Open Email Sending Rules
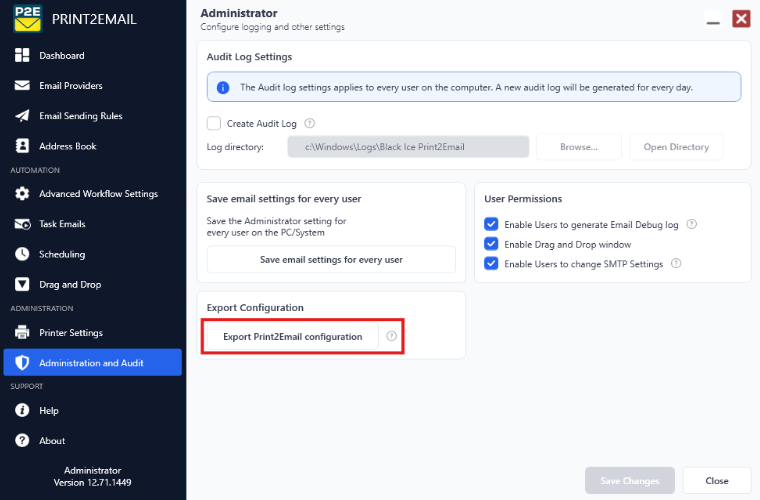Screen dimensions: 760x500 [93, 116]
